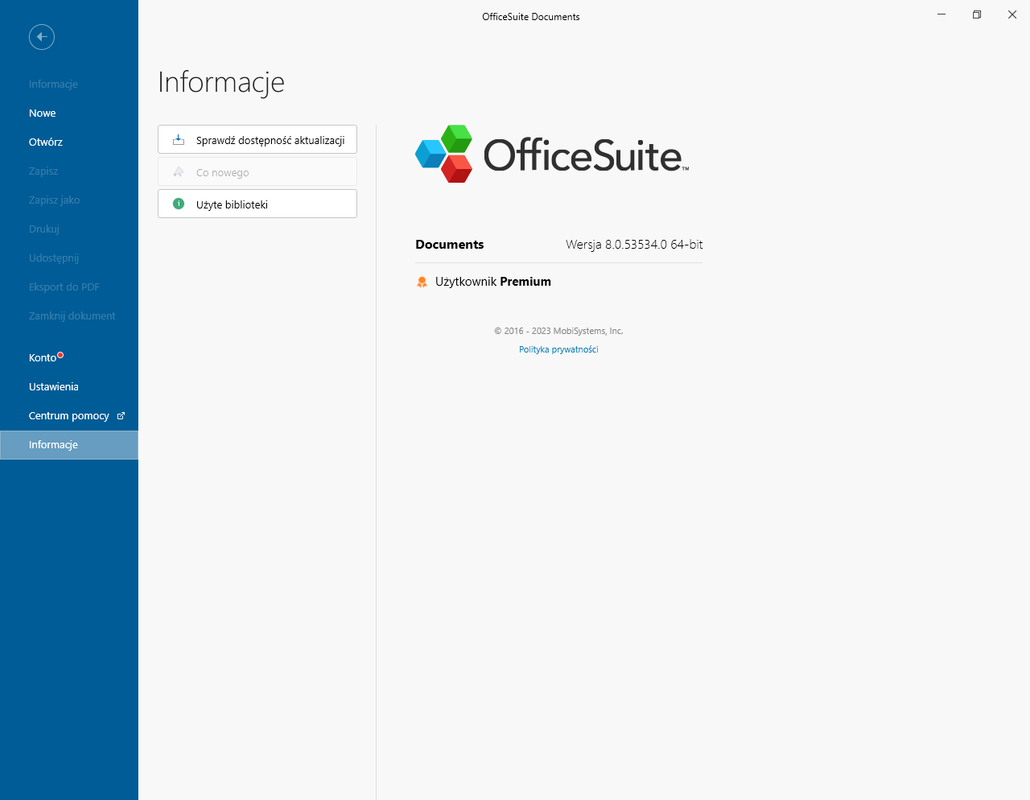The image size is (1030, 800).
Task: Click the Co nowego button
Action: (258, 172)
